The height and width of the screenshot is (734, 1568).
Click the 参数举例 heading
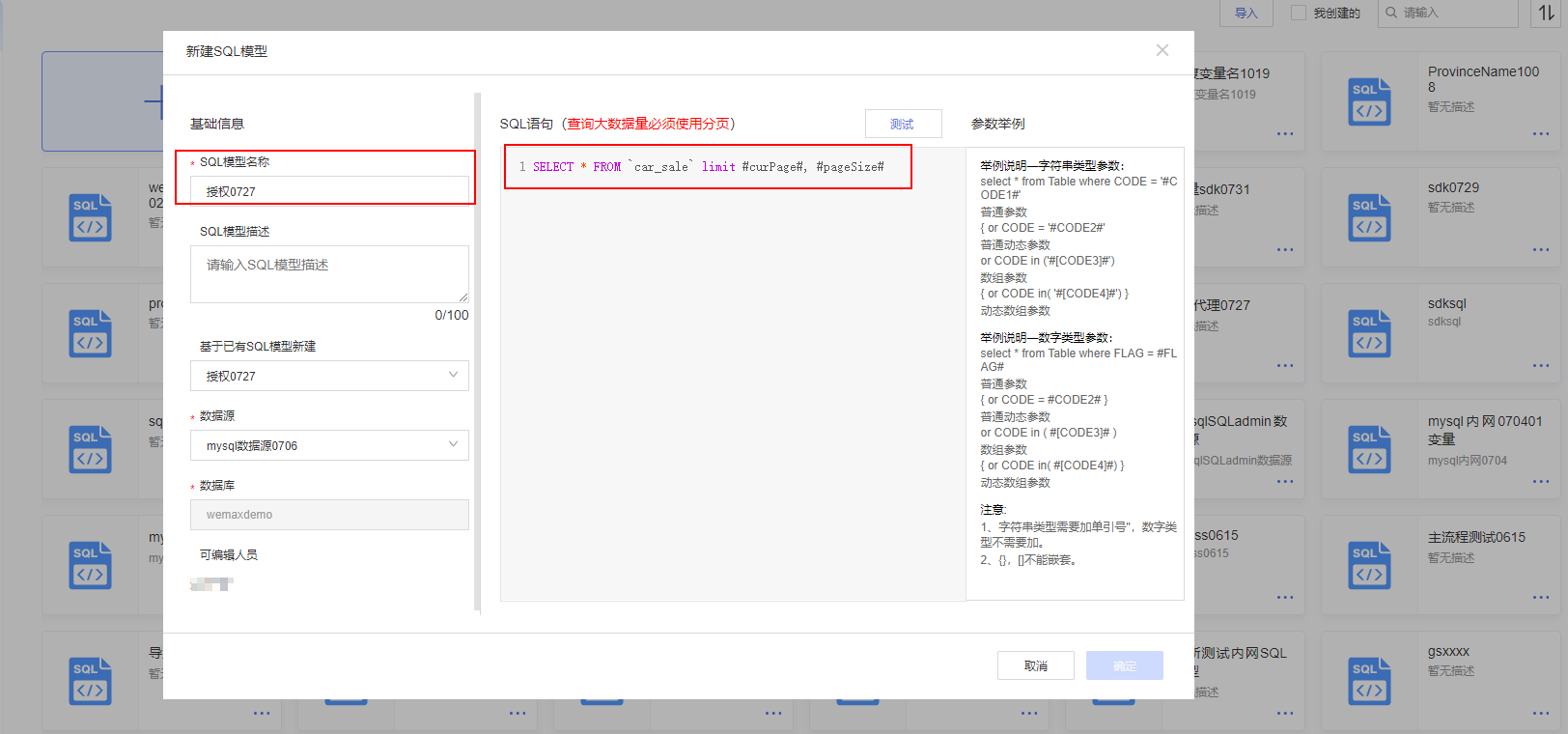click(x=997, y=124)
